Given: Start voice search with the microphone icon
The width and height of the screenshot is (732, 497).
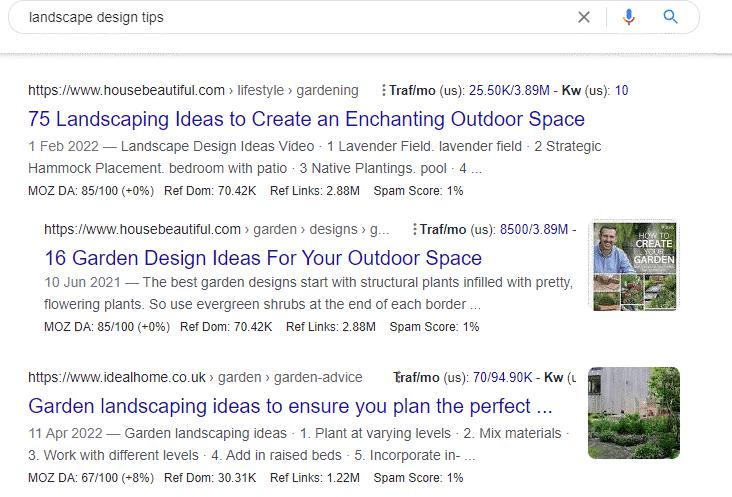Looking at the screenshot, I should coord(629,17).
